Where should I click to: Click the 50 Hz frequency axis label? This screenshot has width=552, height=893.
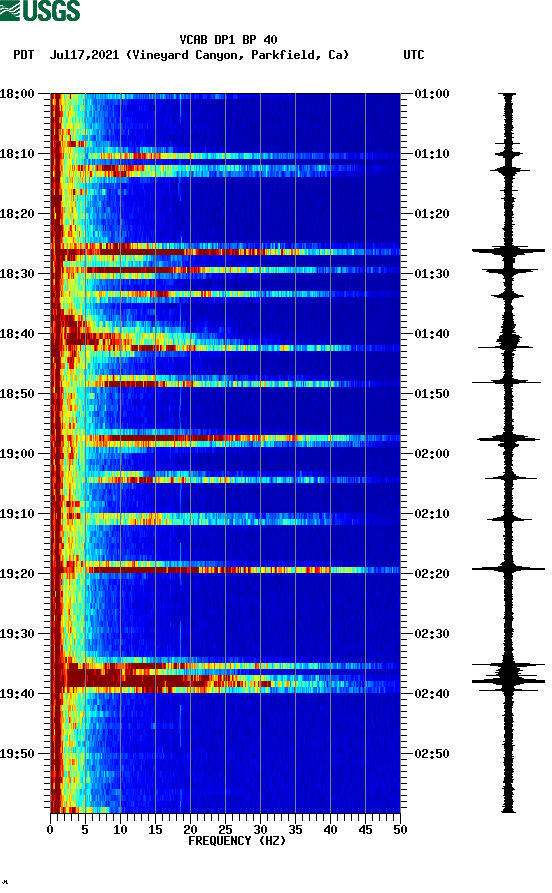[x=400, y=830]
